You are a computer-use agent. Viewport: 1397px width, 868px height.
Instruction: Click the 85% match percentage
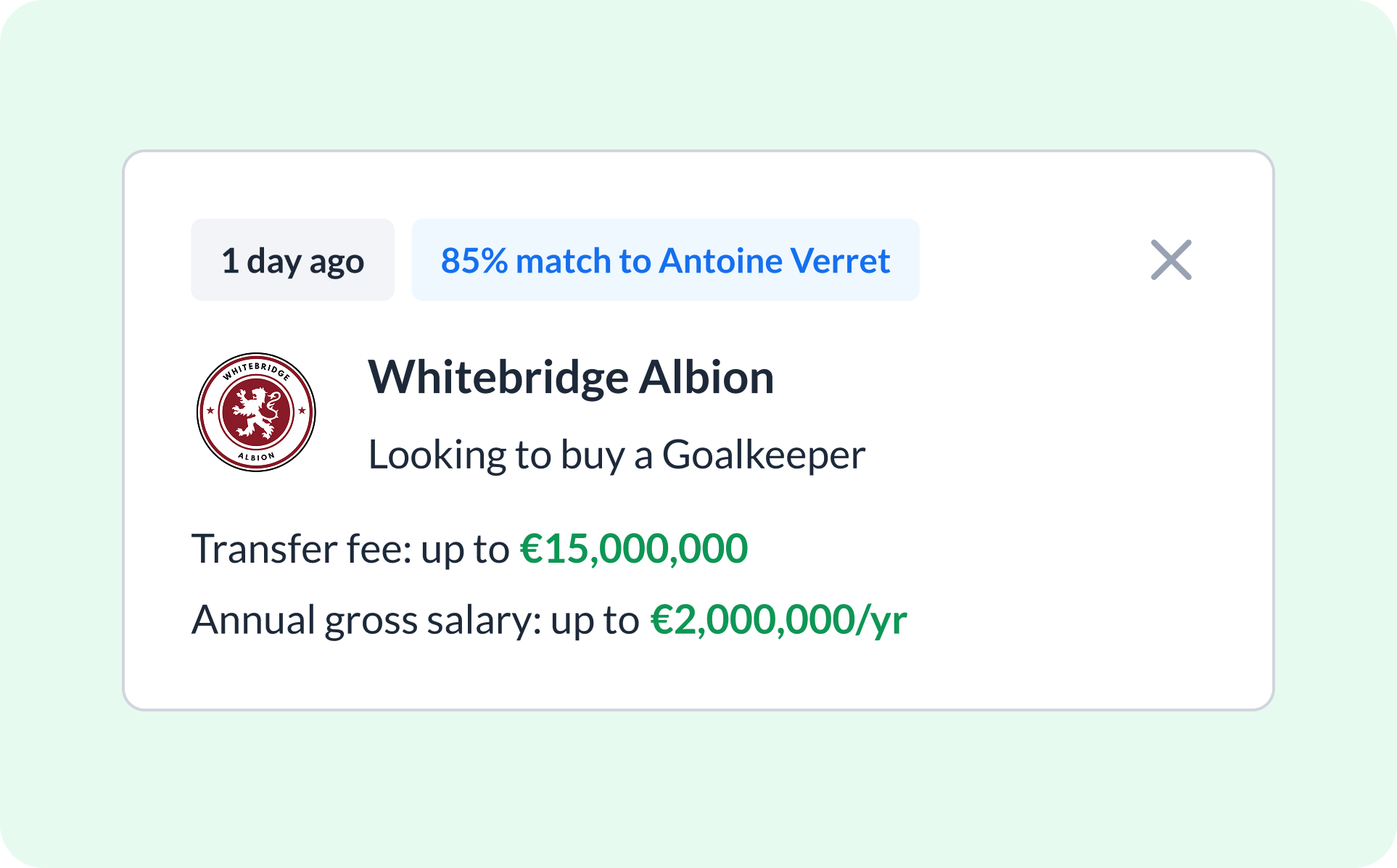pos(474,260)
